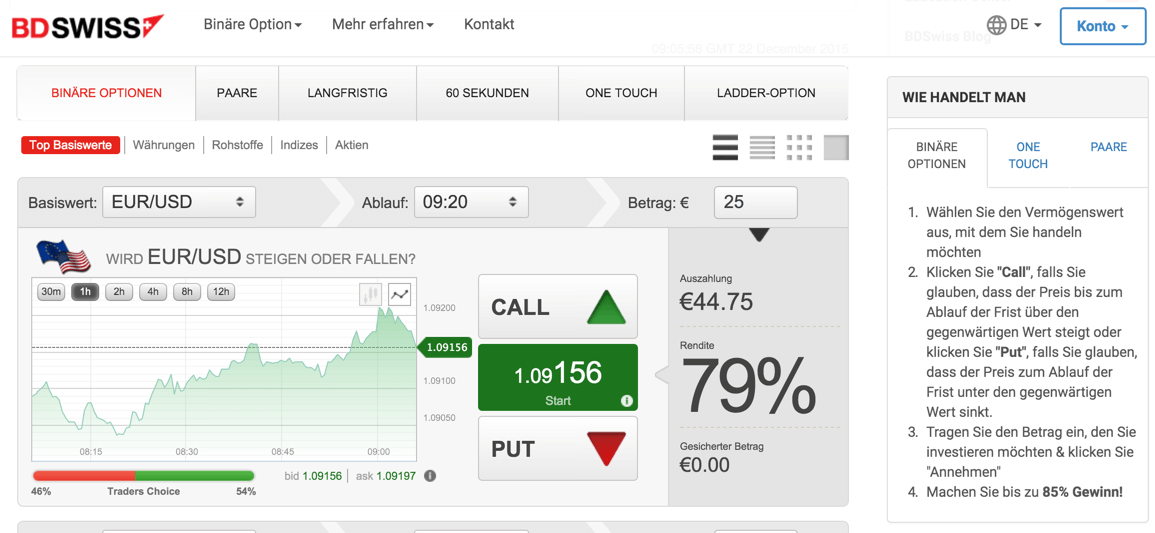The image size is (1155, 533).
Task: Set chart timeframe to 4h
Action: pyautogui.click(x=152, y=292)
